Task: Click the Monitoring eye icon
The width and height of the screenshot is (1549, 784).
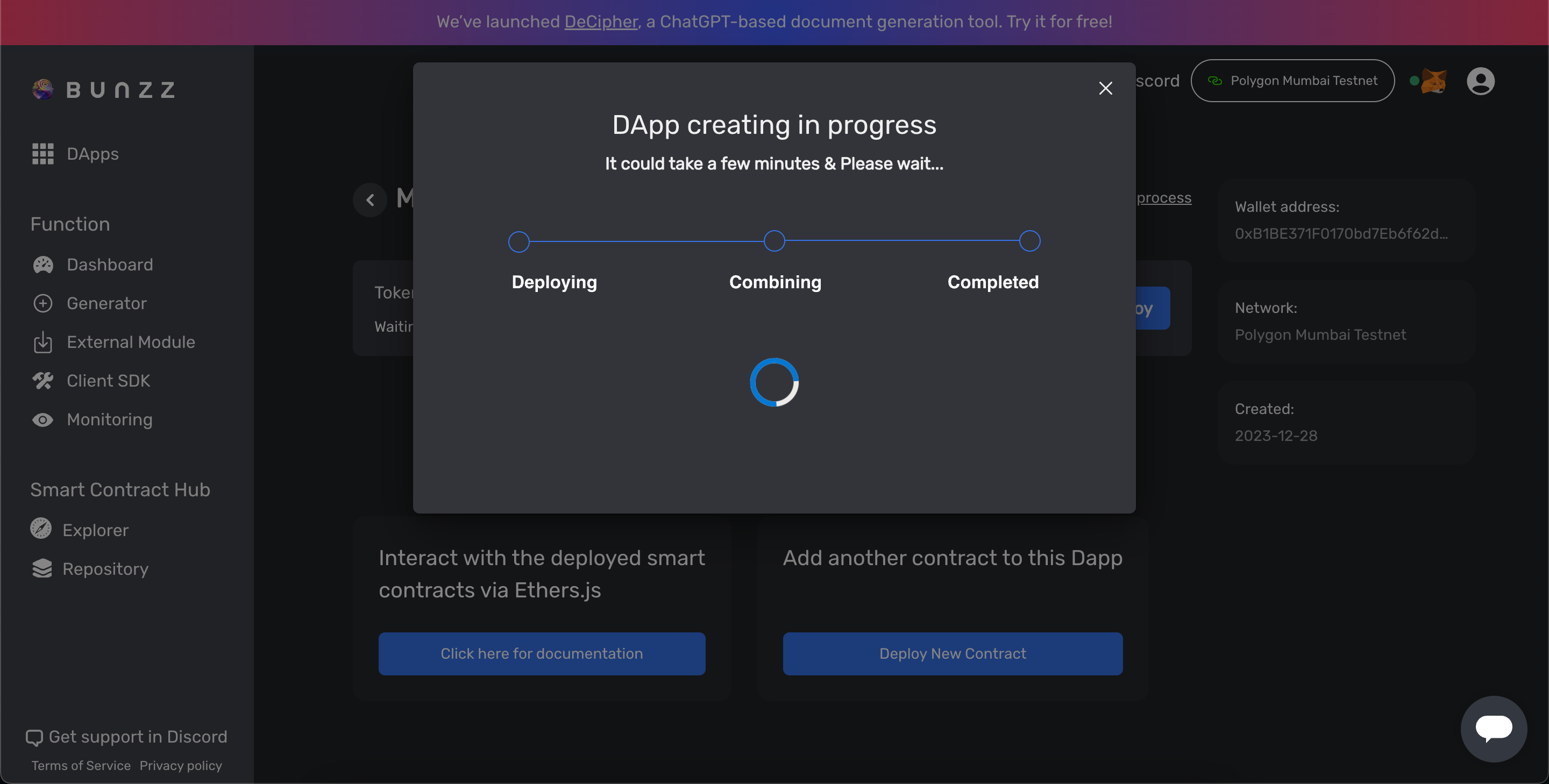Action: pos(42,419)
